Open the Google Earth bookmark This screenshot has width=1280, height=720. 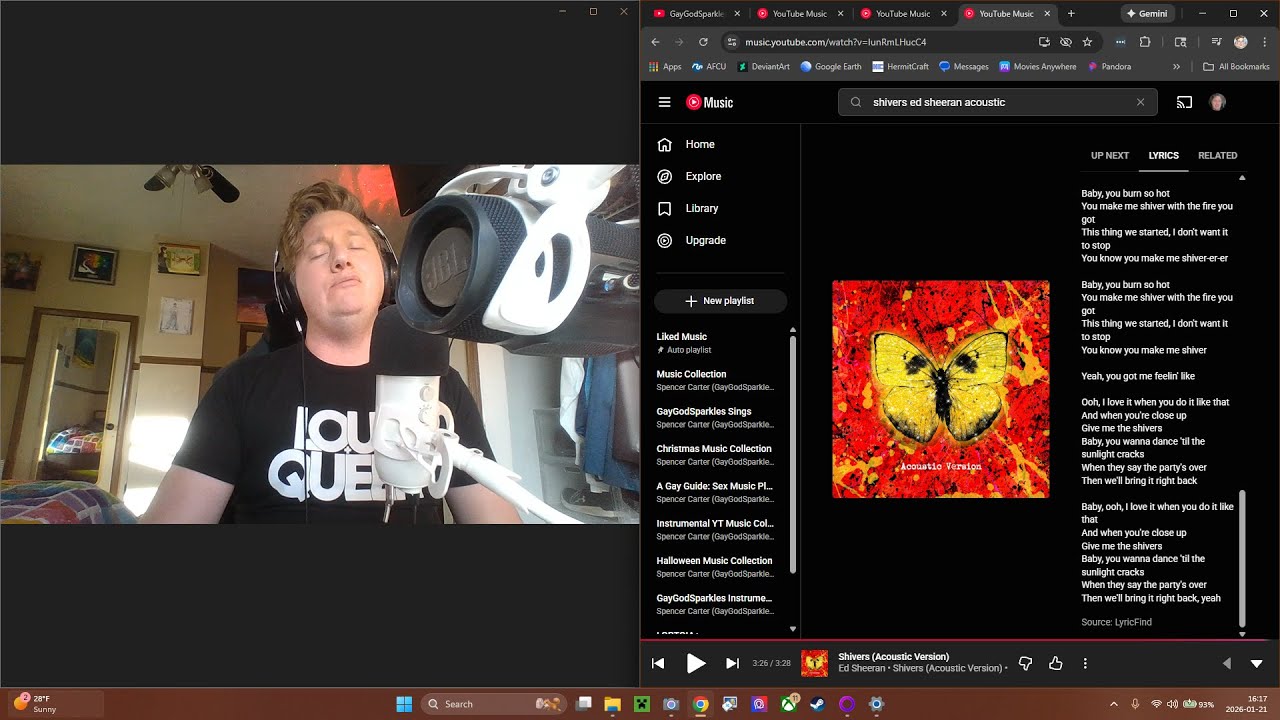(x=831, y=67)
